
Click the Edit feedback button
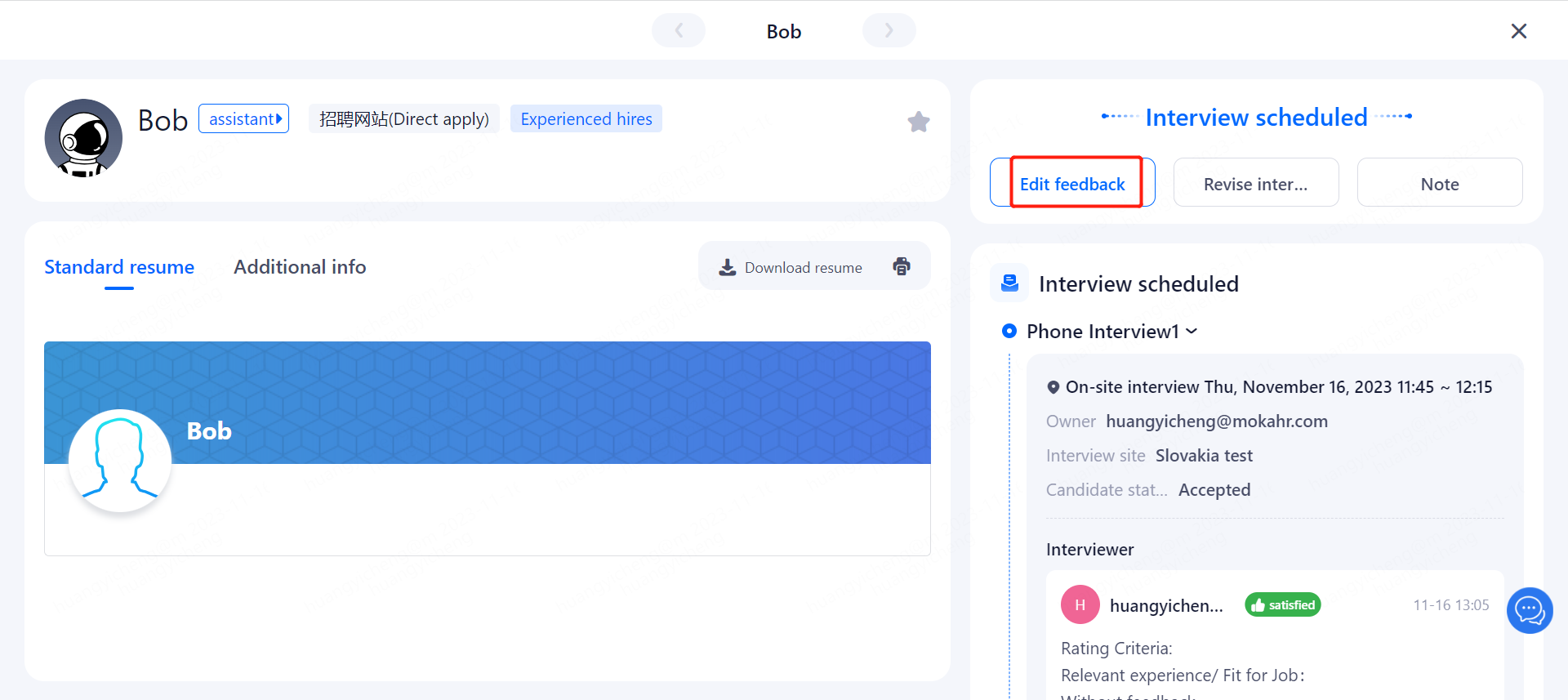(1072, 184)
